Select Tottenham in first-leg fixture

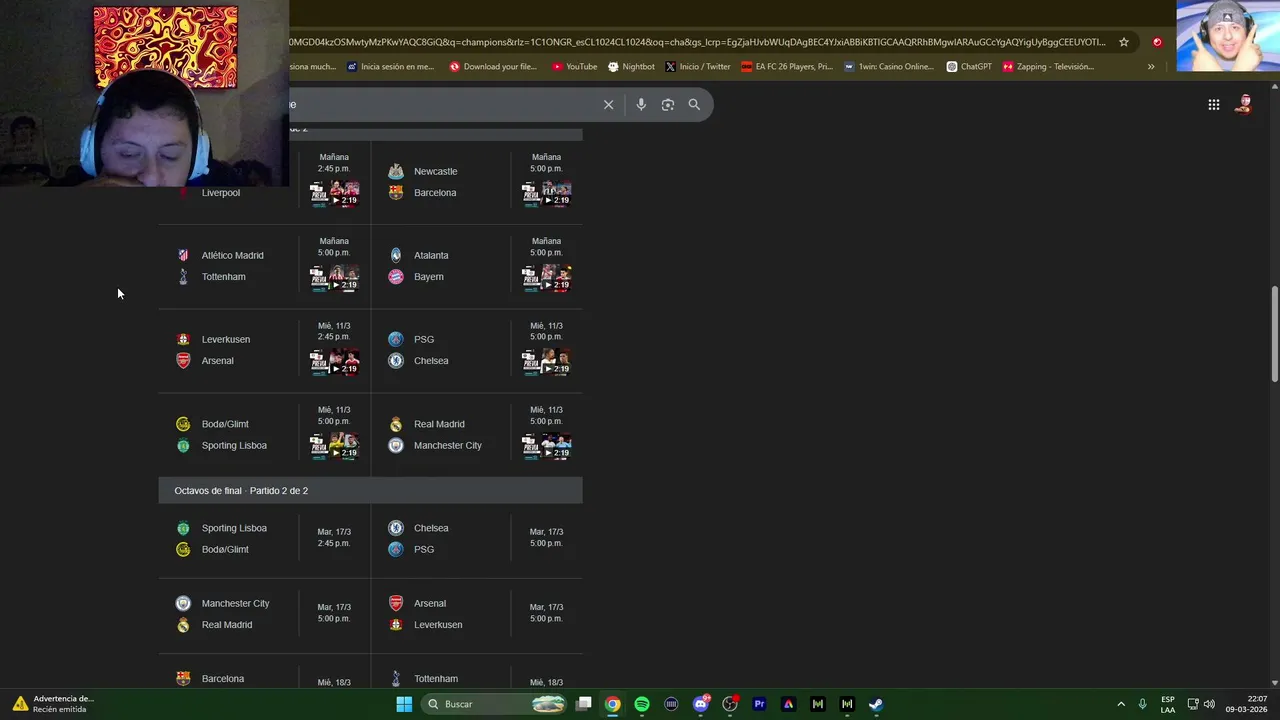tap(223, 276)
